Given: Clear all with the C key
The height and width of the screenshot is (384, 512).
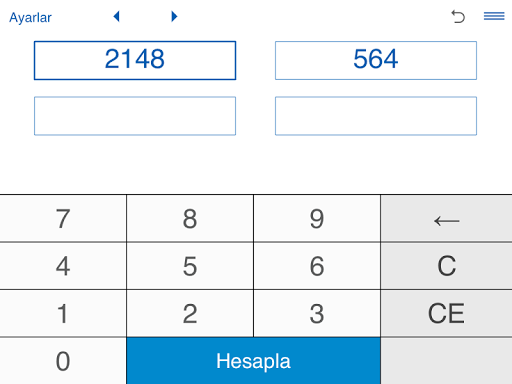Looking at the screenshot, I should click(x=446, y=266).
